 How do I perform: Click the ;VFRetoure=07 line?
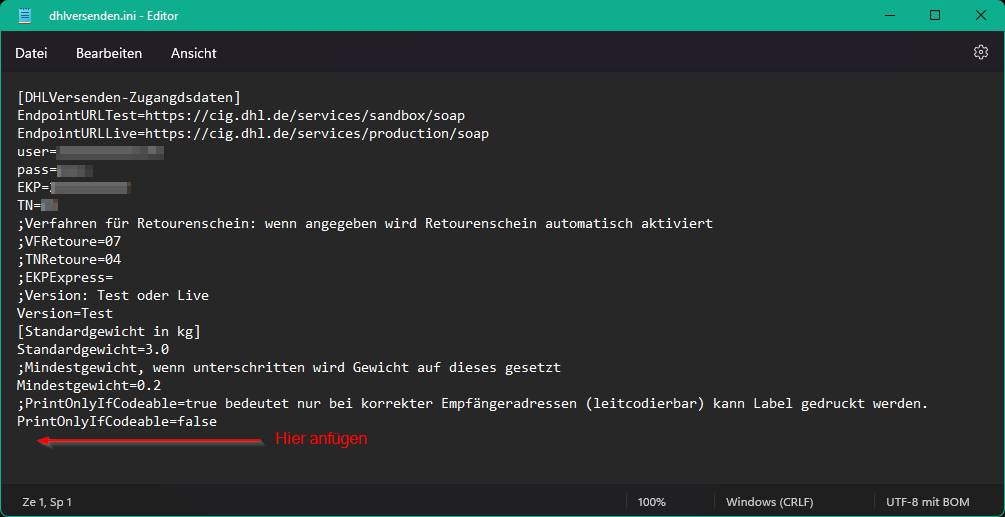(69, 242)
